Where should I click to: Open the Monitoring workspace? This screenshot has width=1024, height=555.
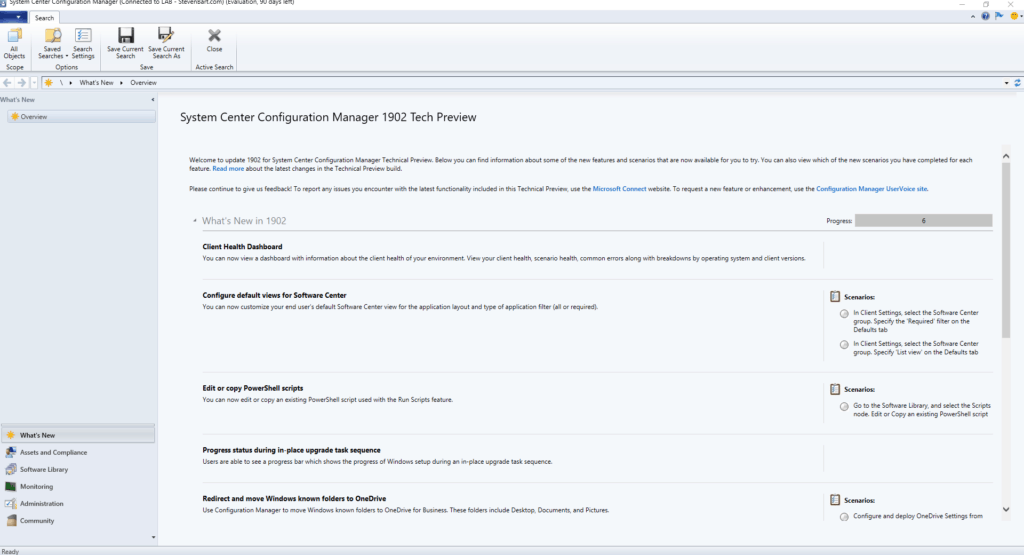(x=78, y=486)
